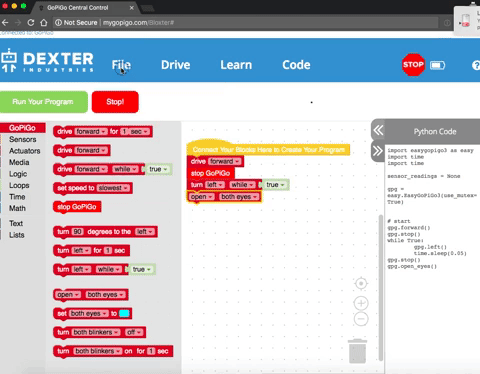Open the File menu
Viewport: 480px width, 374px height.
click(x=121, y=65)
